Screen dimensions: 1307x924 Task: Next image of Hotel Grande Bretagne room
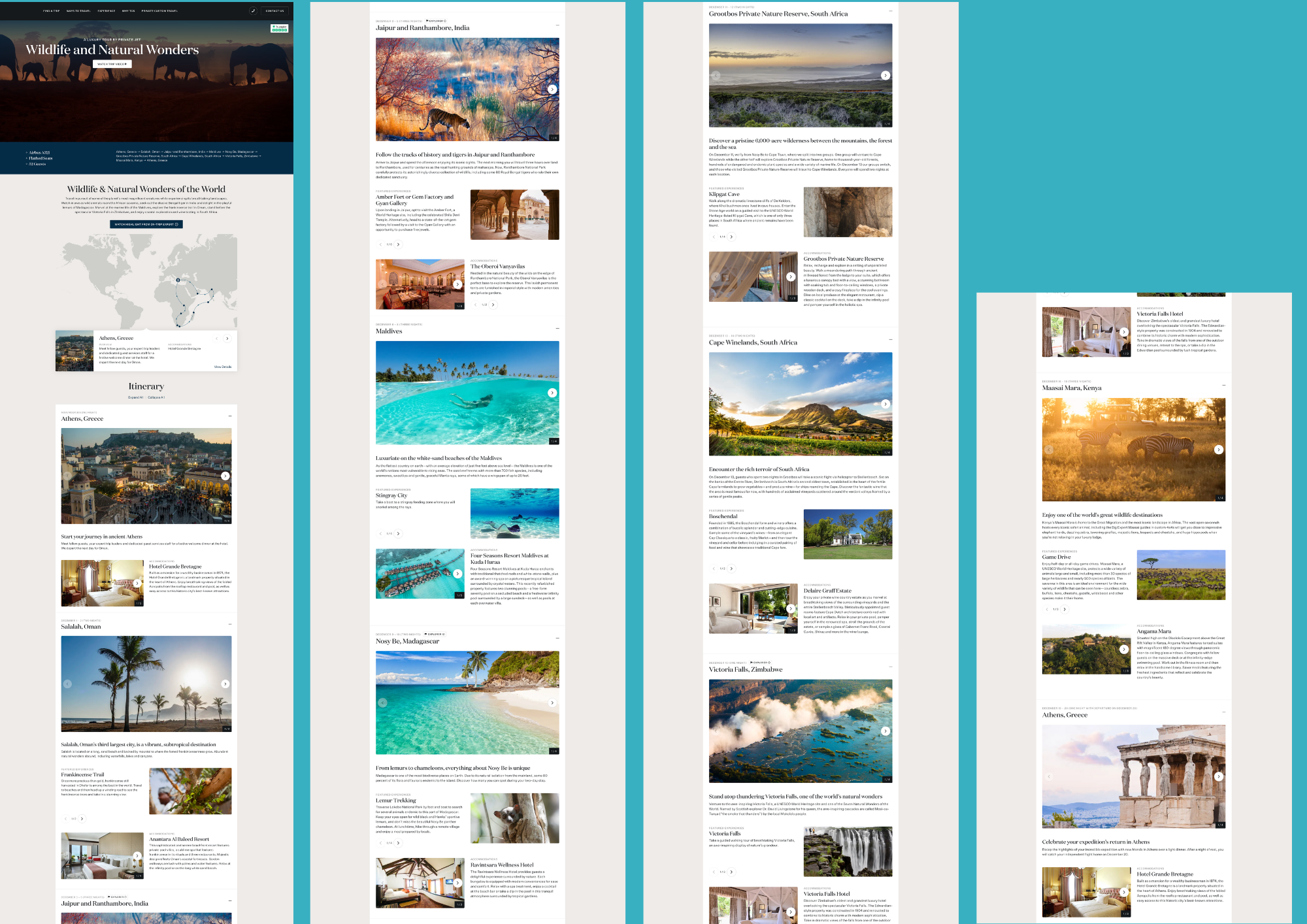(137, 583)
